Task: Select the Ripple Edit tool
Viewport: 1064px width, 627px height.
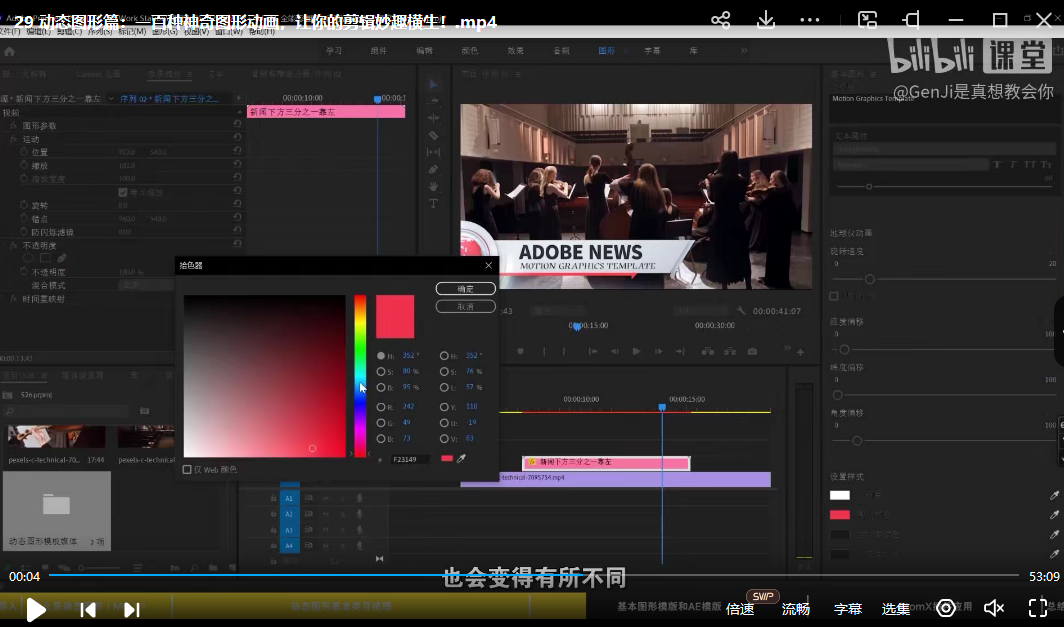Action: coord(434,118)
